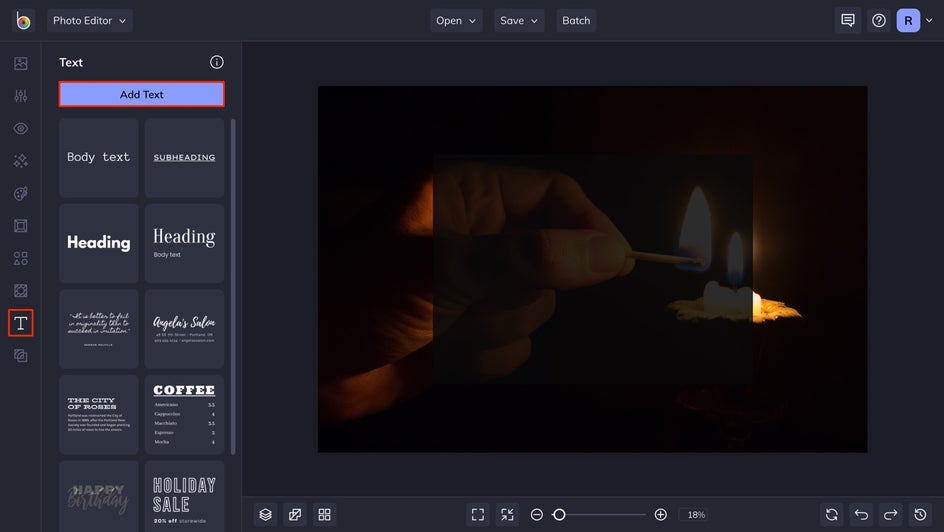
Task: Click the 18% zoom value field
Action: (696, 515)
